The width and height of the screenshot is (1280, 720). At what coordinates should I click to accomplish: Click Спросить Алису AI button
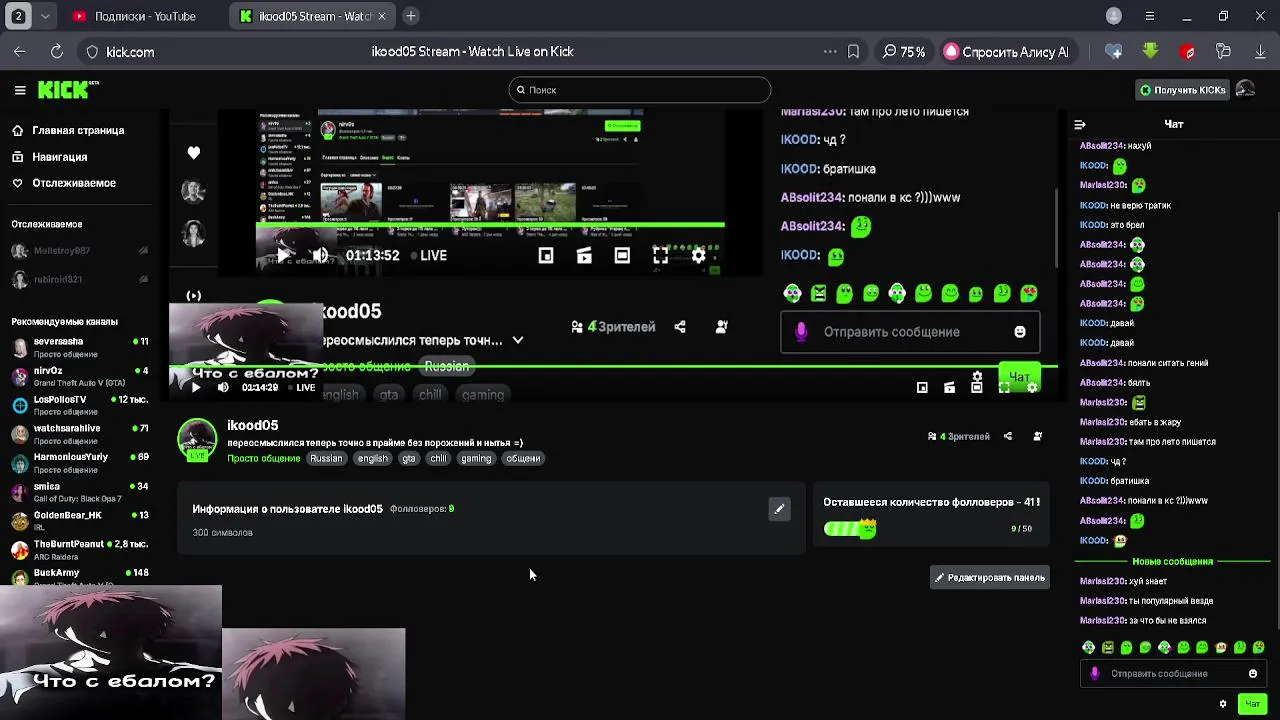[x=1007, y=52]
